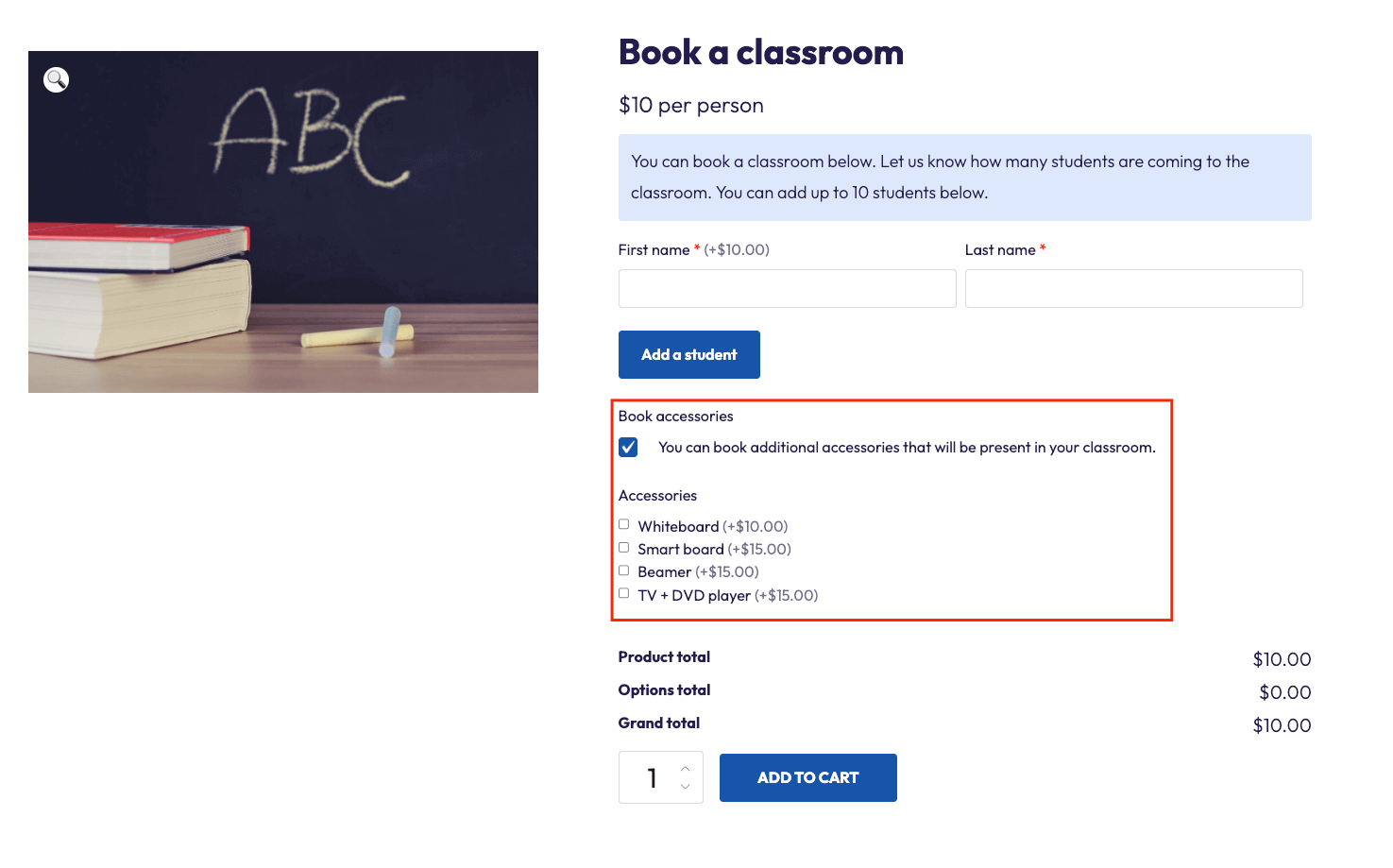Click inside the quantity number field
Viewport: 1393px width, 868px height.
[651, 777]
